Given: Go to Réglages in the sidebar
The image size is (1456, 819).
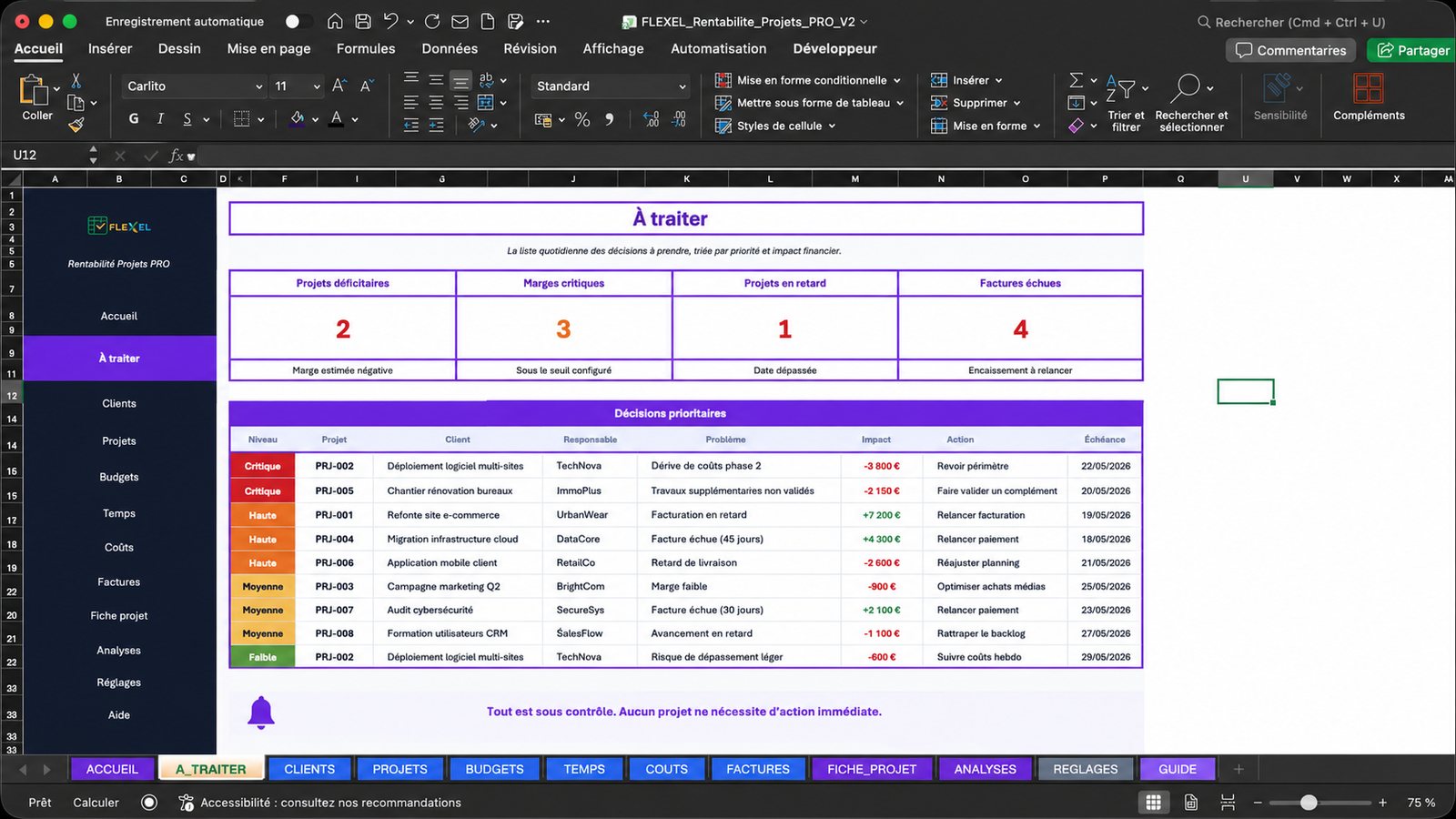Looking at the screenshot, I should tap(119, 682).
